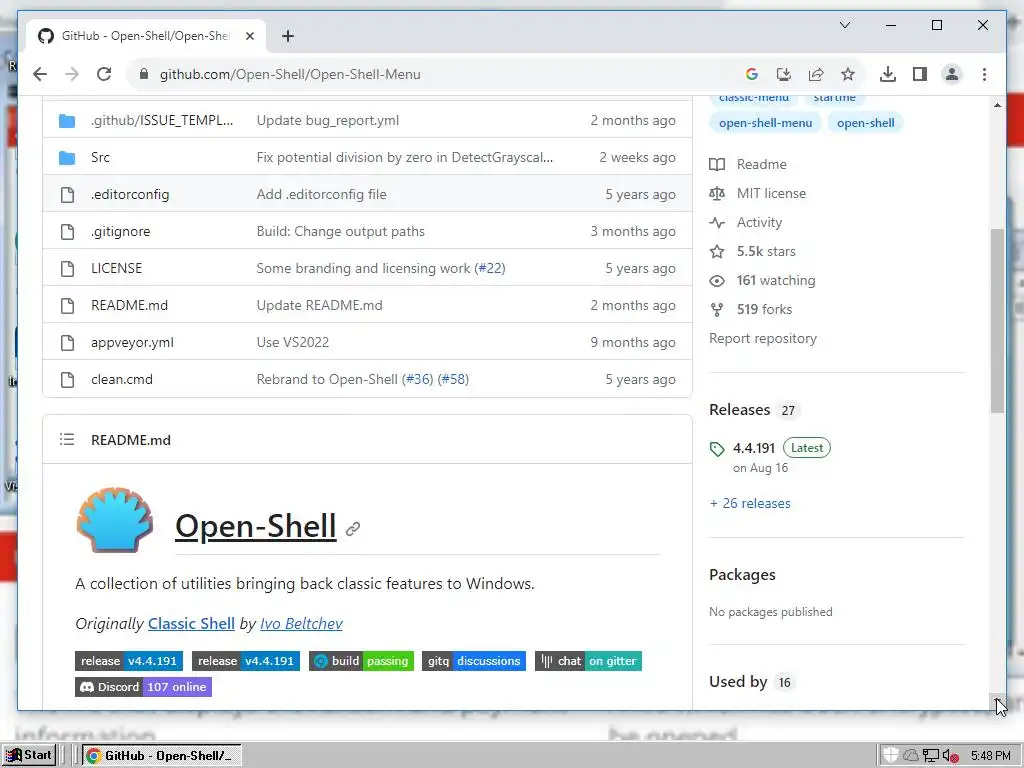Click the Open-Shell shell logo image

[115, 520]
